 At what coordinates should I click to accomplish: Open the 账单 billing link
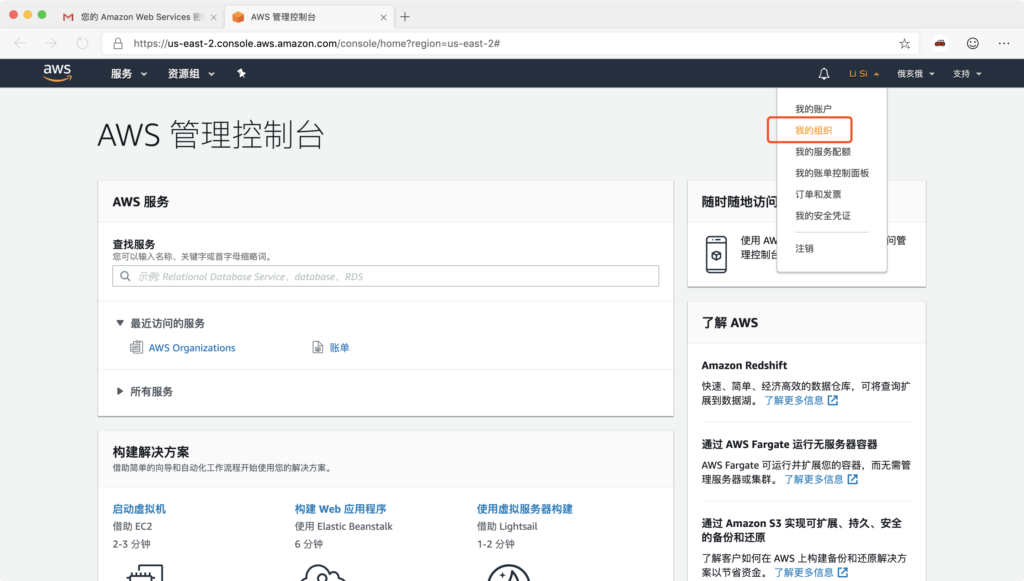pyautogui.click(x=339, y=348)
